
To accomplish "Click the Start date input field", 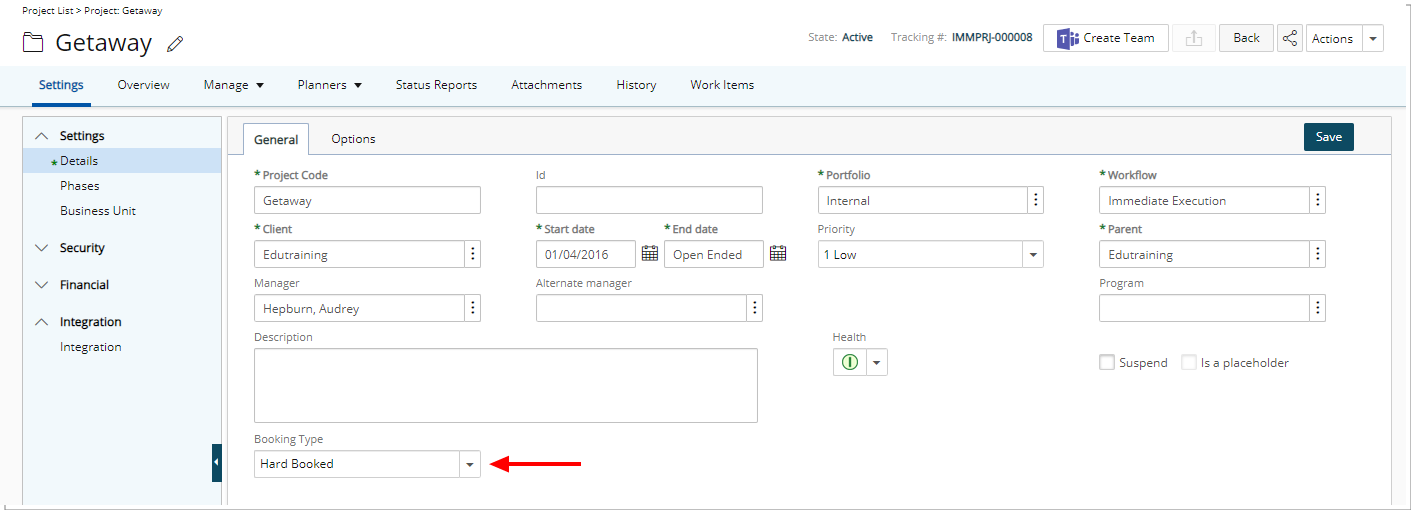I will pyautogui.click(x=586, y=254).
